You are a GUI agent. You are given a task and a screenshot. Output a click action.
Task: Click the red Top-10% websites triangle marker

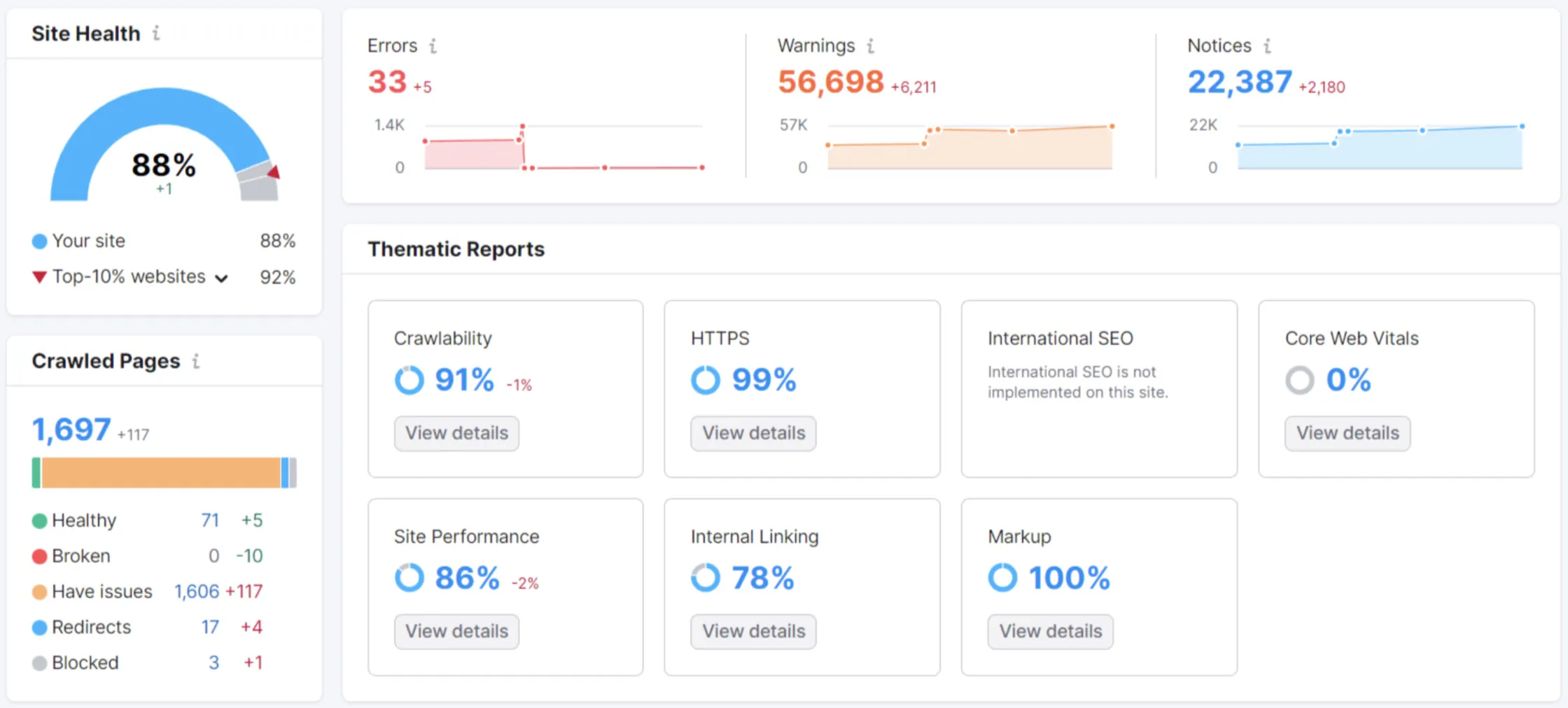[x=40, y=277]
